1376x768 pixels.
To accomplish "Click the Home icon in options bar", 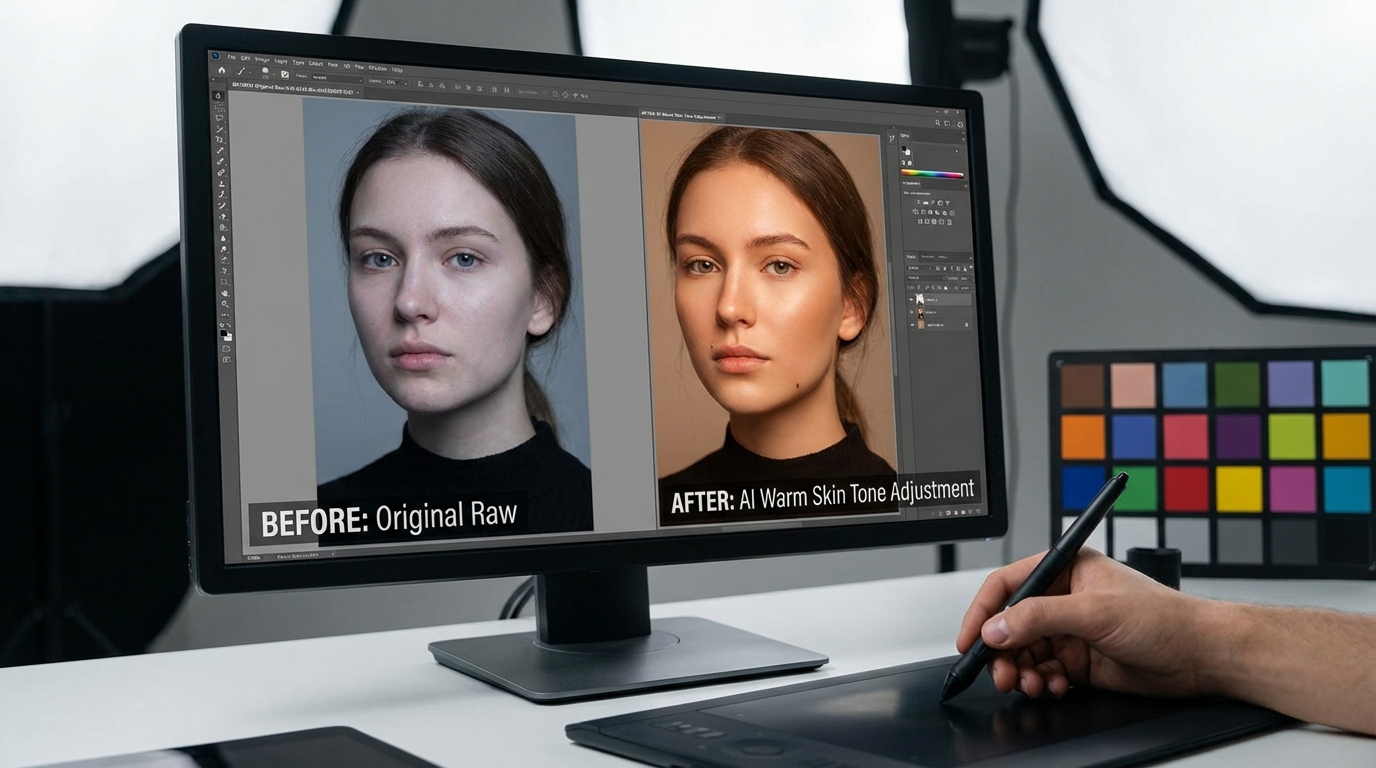I will [x=221, y=69].
